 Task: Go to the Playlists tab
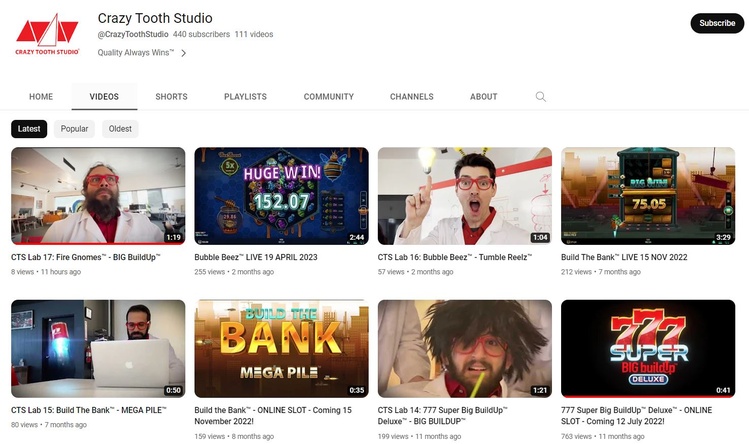246,97
